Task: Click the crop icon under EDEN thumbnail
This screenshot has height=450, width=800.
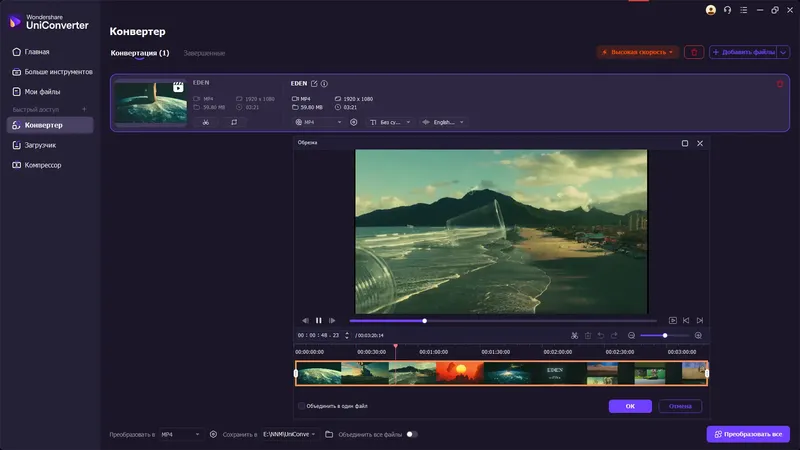Action: 234,122
